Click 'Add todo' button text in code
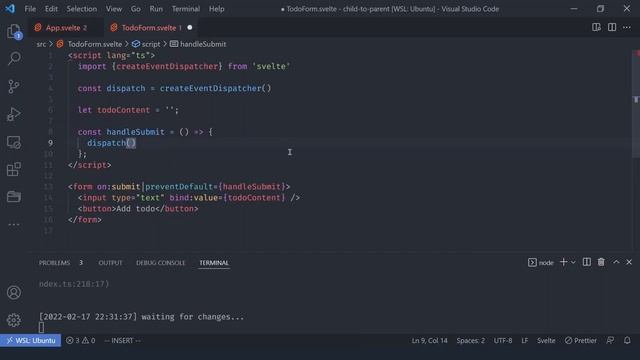Viewport: 640px width, 360px height. (x=136, y=209)
